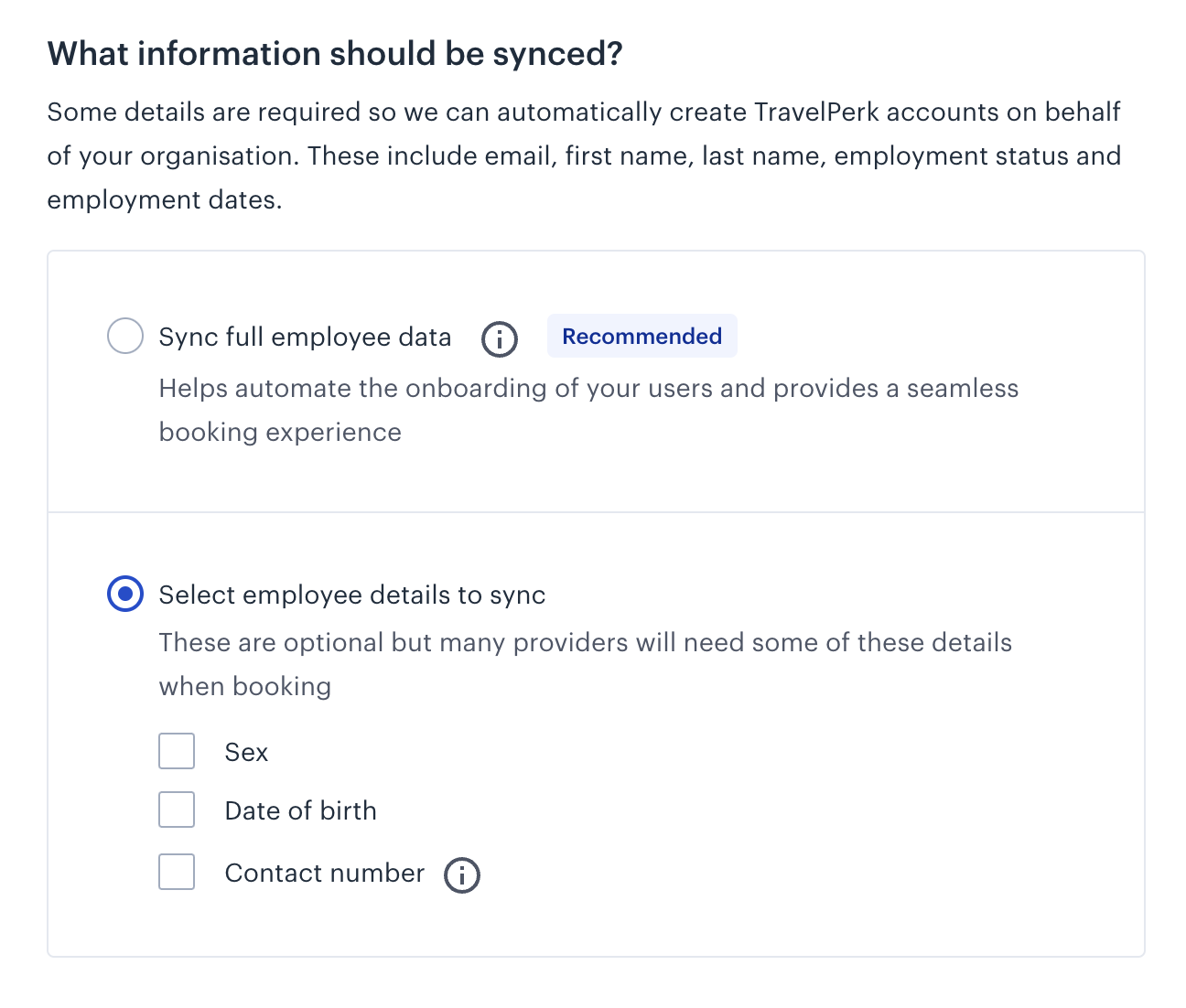Click the What information should be synced heading
1186x1008 pixels.
point(335,54)
